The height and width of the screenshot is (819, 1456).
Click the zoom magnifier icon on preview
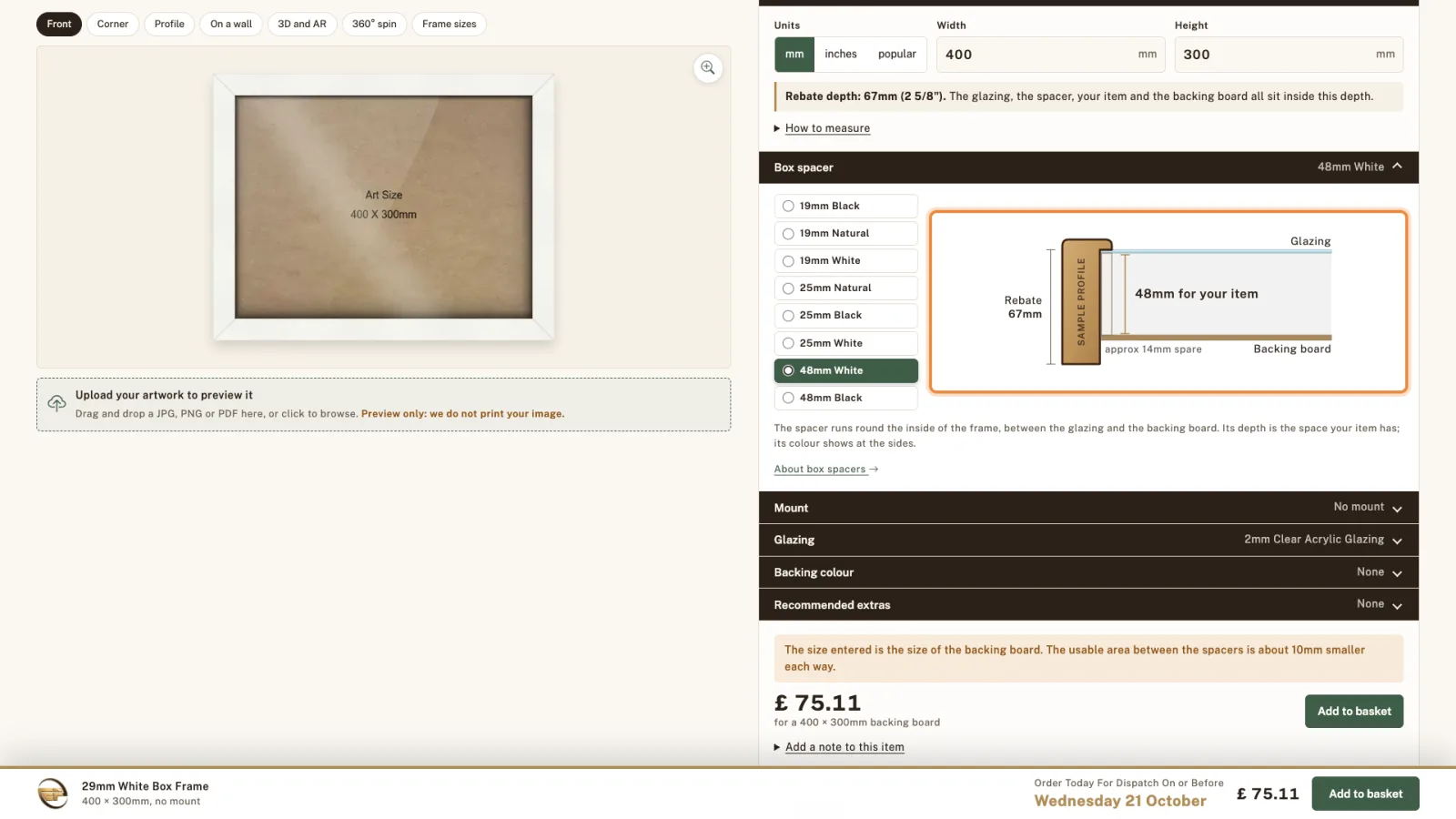[708, 68]
